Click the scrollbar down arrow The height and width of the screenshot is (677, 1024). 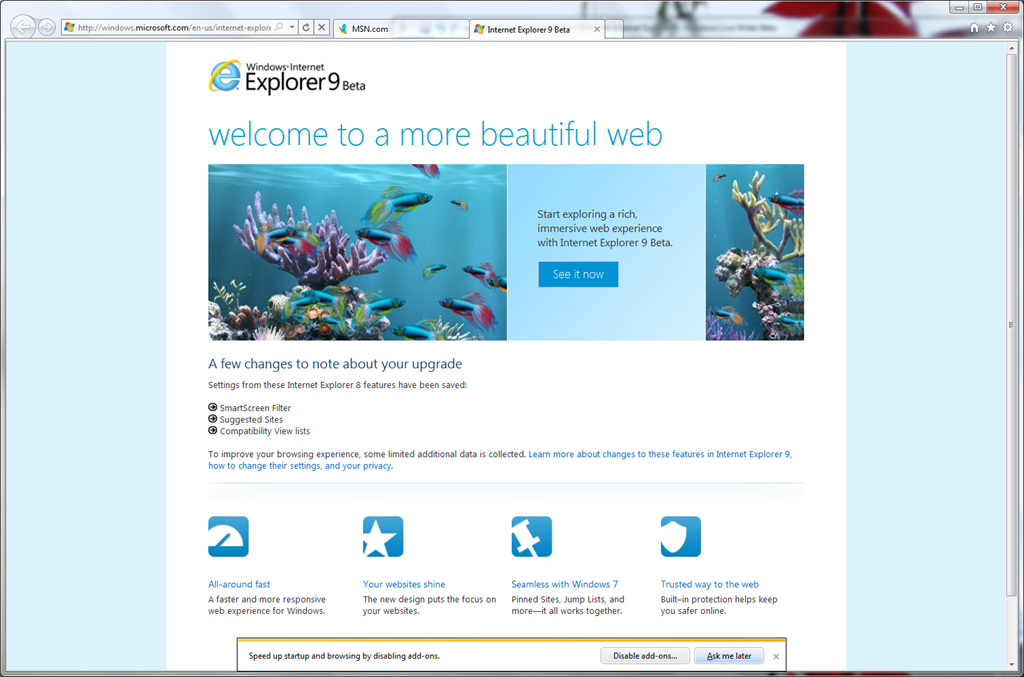pos(1012,665)
